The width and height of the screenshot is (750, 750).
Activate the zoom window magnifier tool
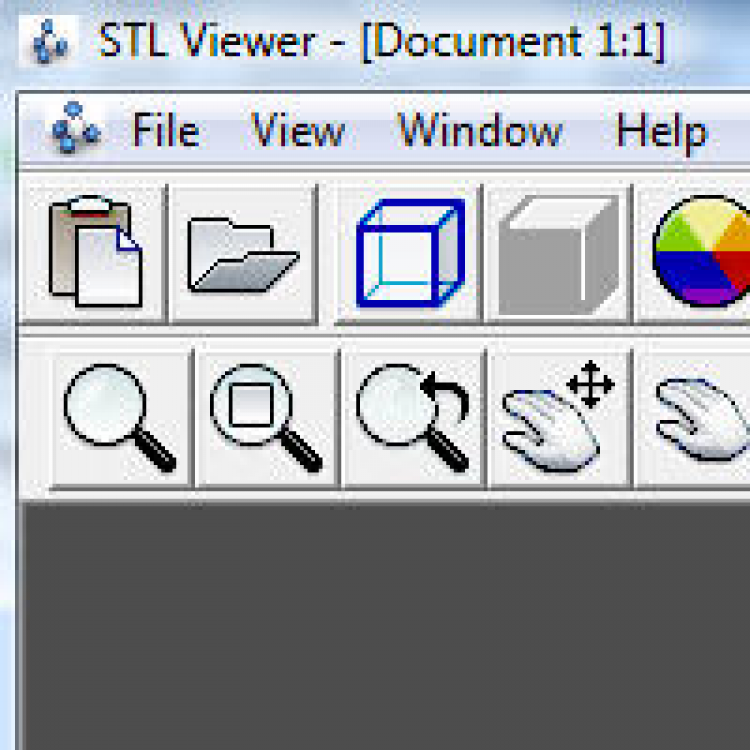[x=266, y=418]
